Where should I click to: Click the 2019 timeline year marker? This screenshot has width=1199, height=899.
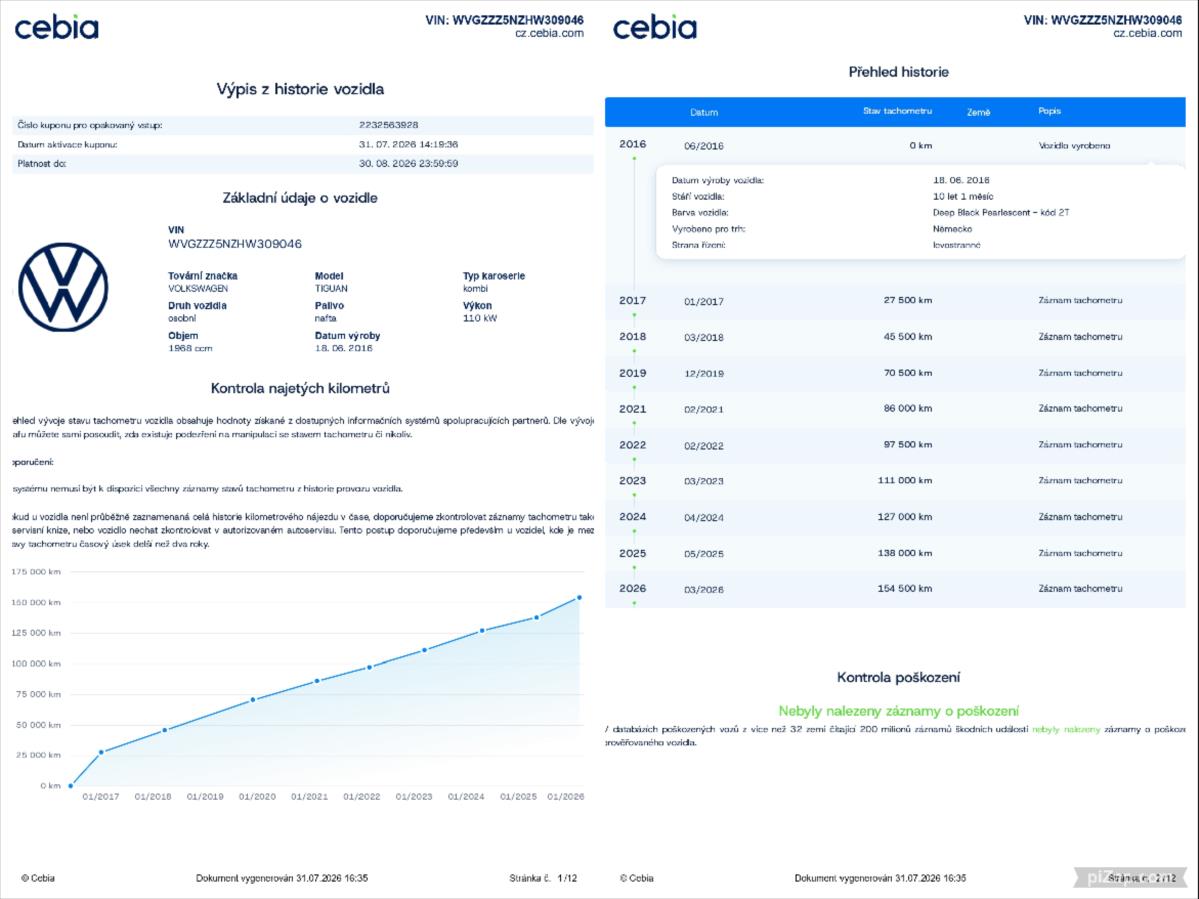tap(632, 373)
